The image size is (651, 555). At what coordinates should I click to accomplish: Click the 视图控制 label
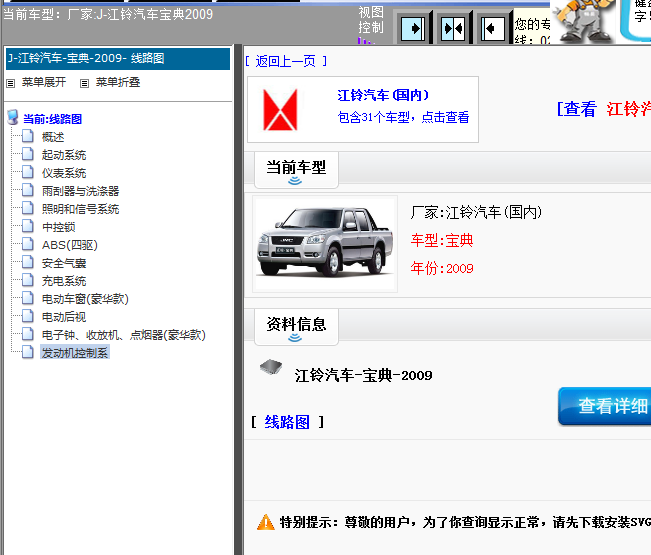(371, 20)
